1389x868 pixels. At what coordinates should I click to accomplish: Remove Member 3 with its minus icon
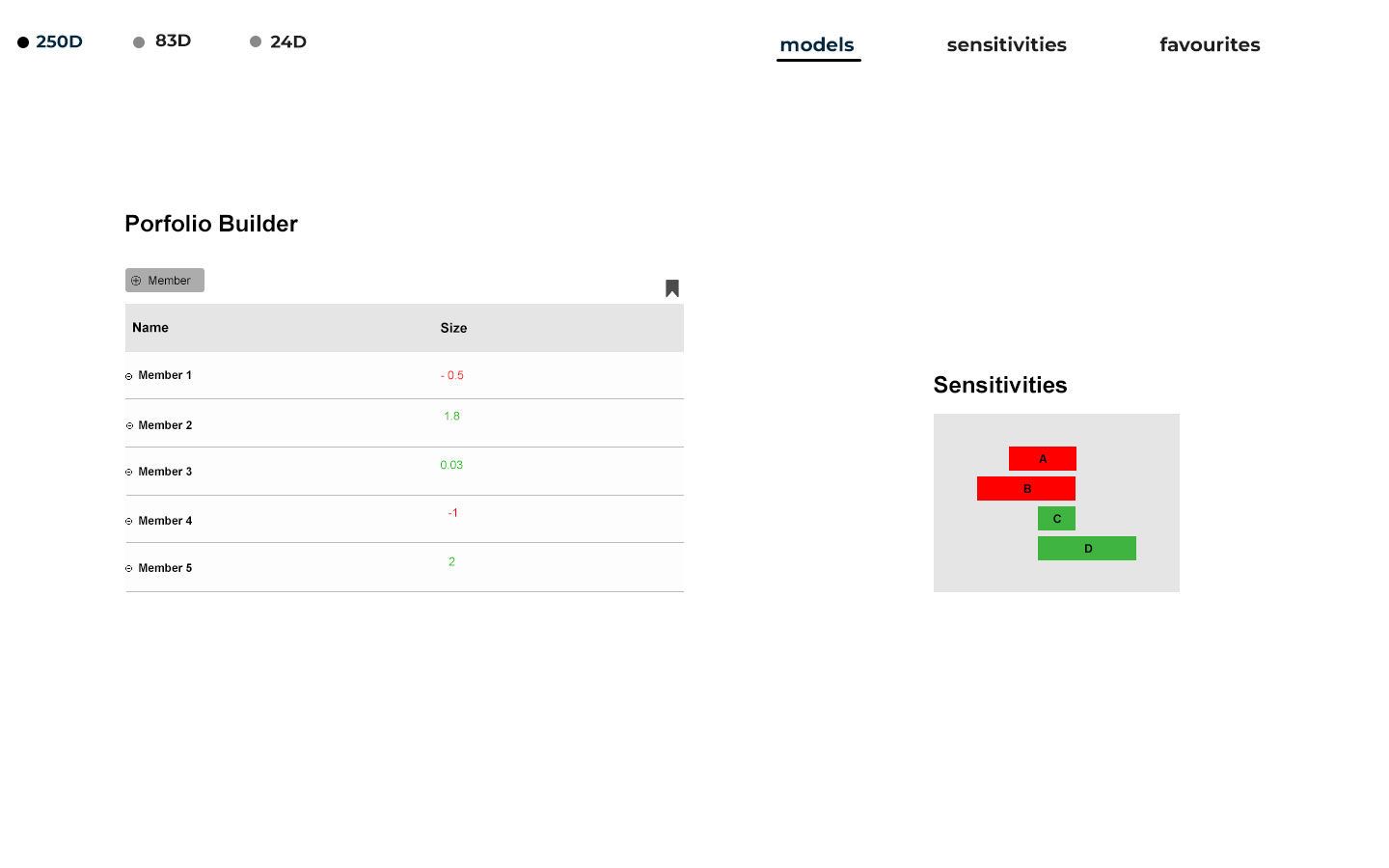tap(129, 473)
